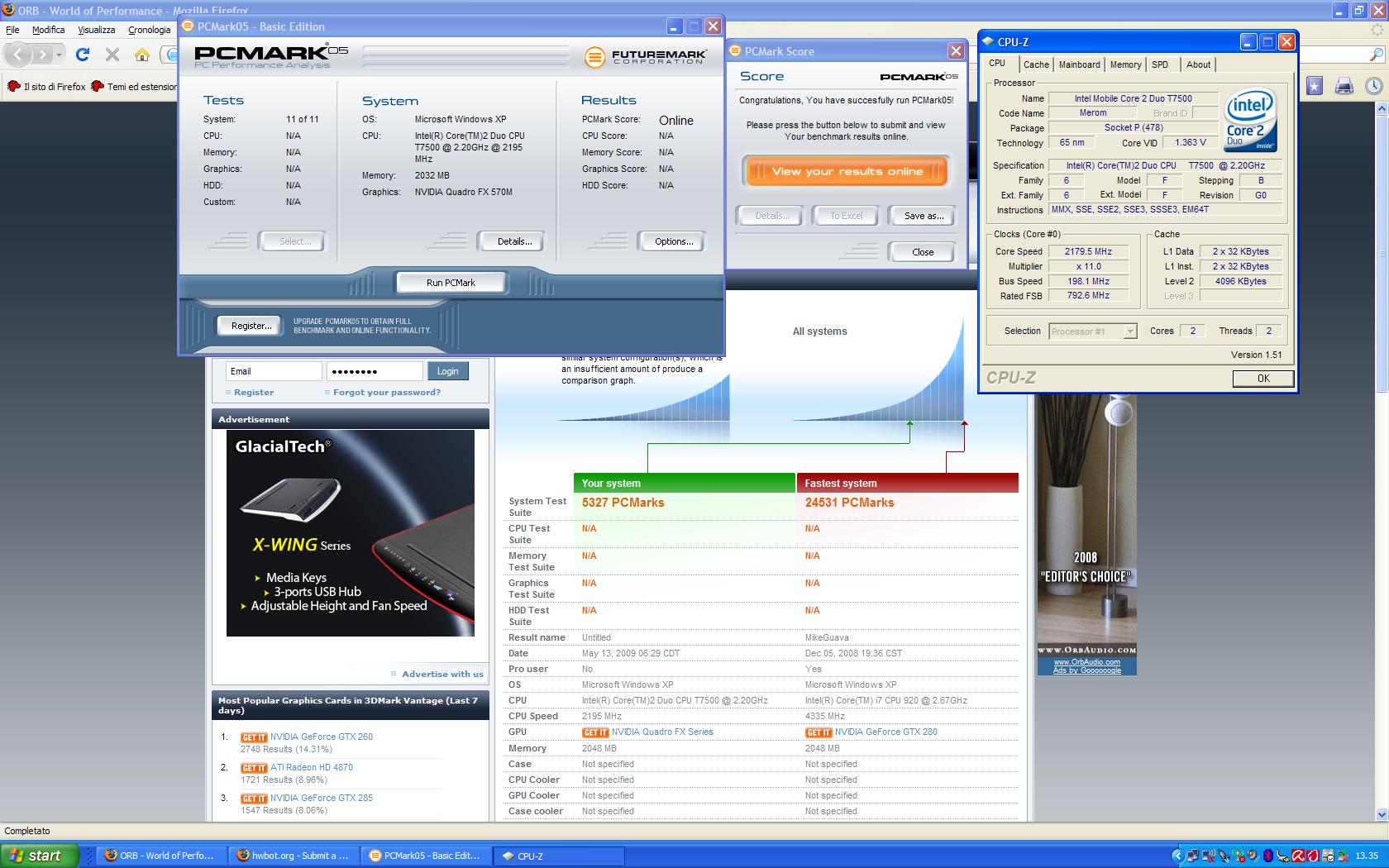The width and height of the screenshot is (1389, 868).
Task: Click the Avira umbrella tray icon
Action: 1298,856
